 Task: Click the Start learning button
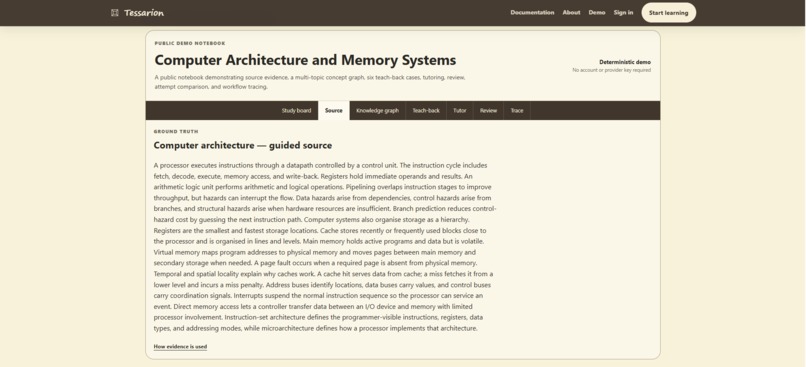[668, 13]
